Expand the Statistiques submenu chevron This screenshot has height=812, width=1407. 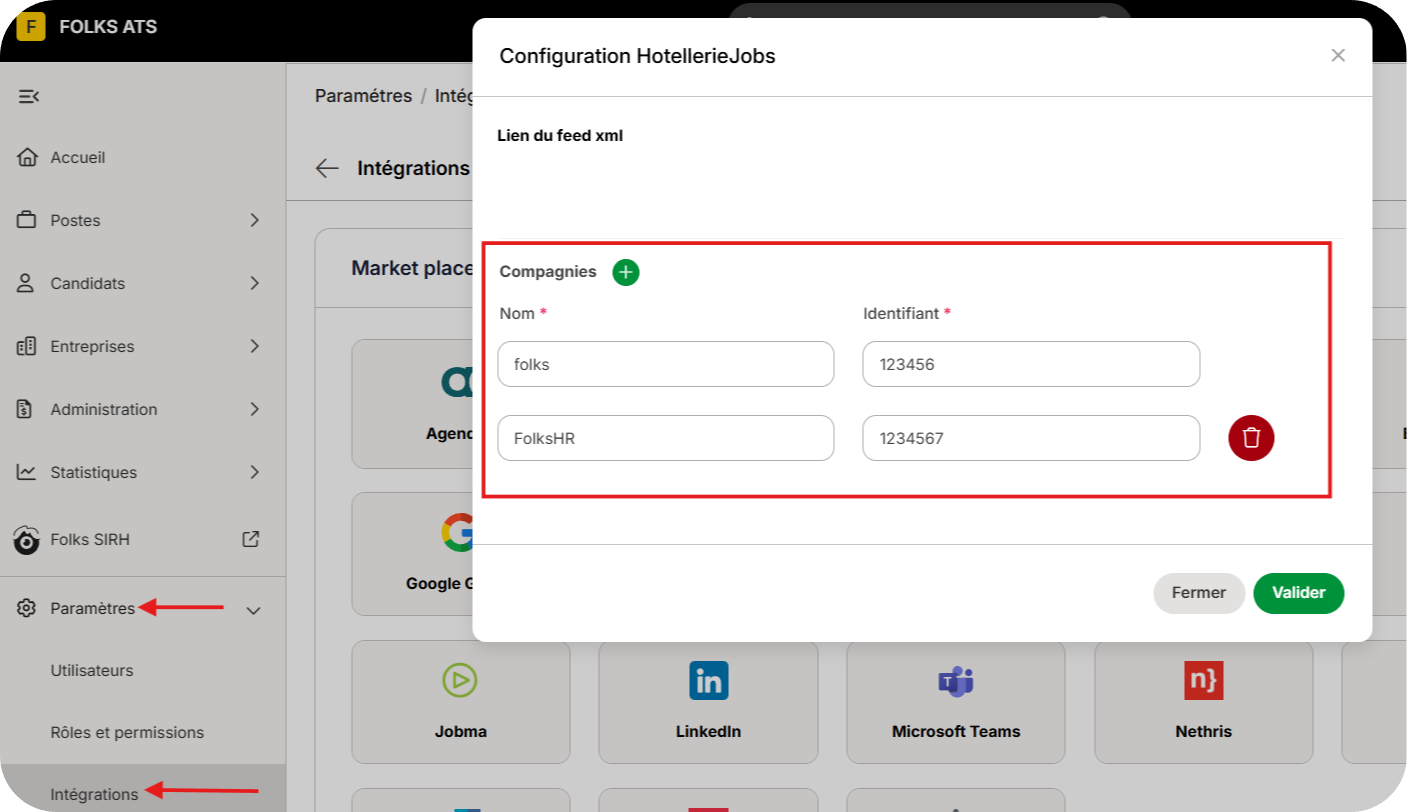click(254, 472)
